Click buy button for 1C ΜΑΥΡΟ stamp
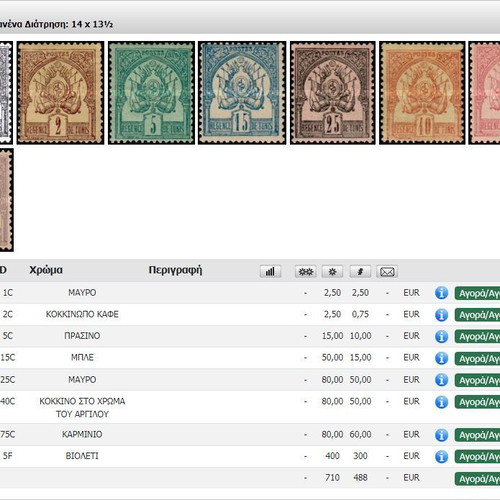500x500 pixels. [x=477, y=293]
